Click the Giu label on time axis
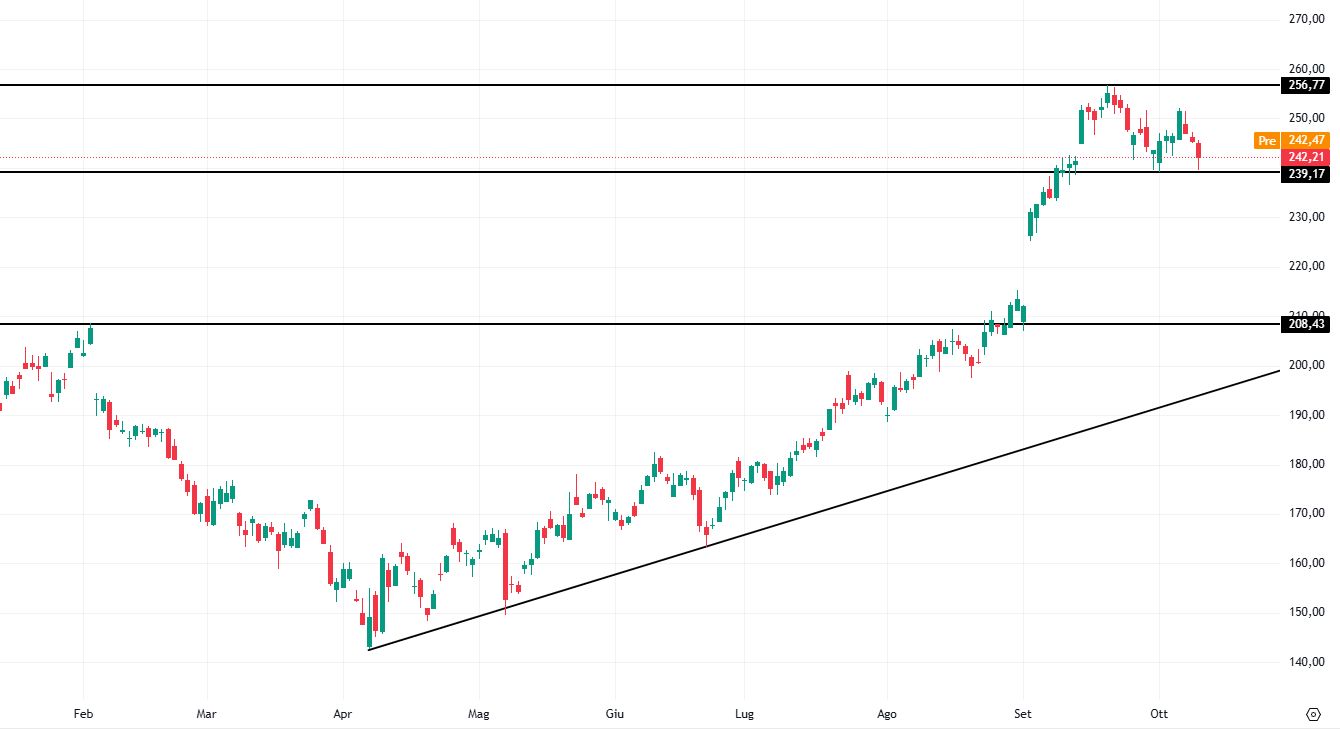Viewport: 1340px width, 730px height. tap(615, 714)
